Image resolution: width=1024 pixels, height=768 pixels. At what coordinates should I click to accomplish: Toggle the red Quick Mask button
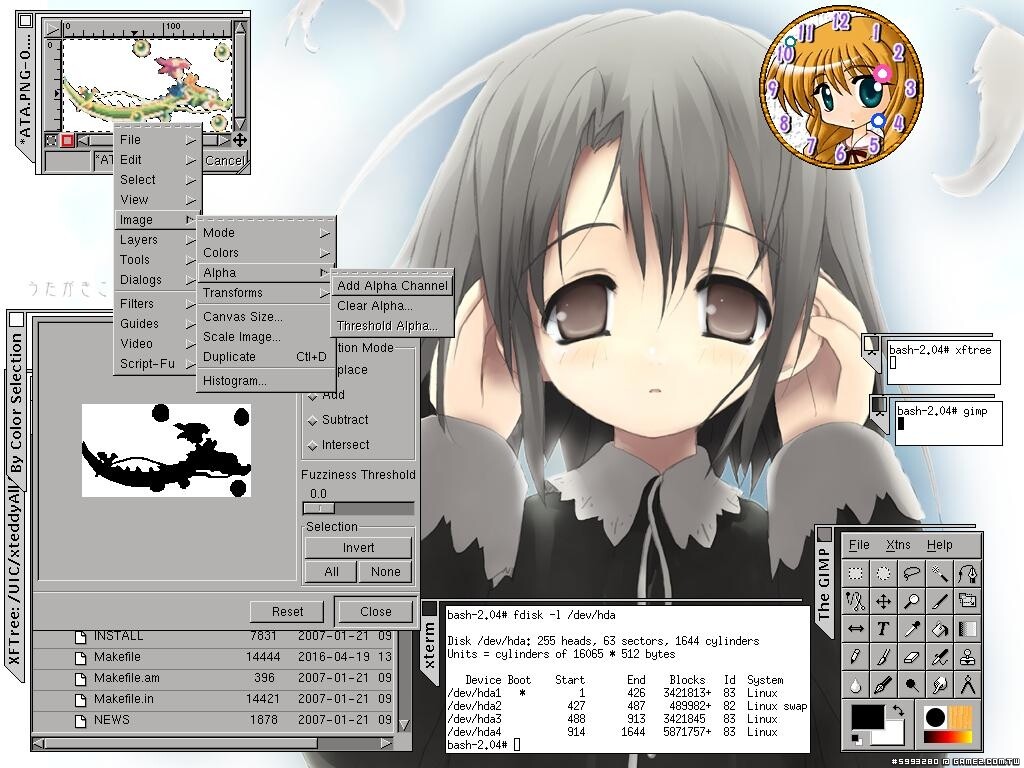click(67, 141)
